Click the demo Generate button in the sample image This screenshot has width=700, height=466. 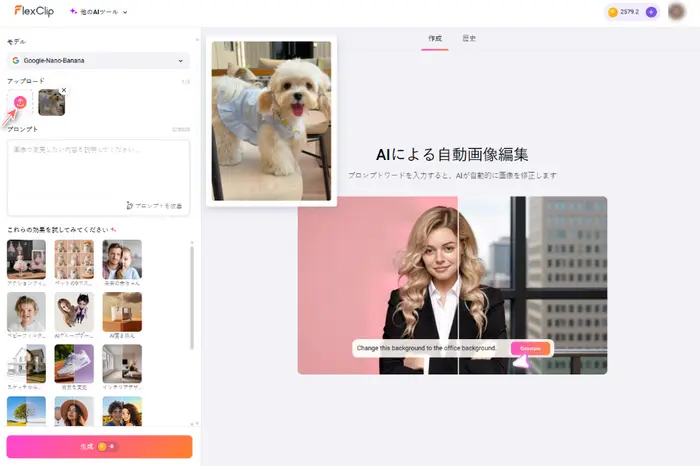pos(530,348)
